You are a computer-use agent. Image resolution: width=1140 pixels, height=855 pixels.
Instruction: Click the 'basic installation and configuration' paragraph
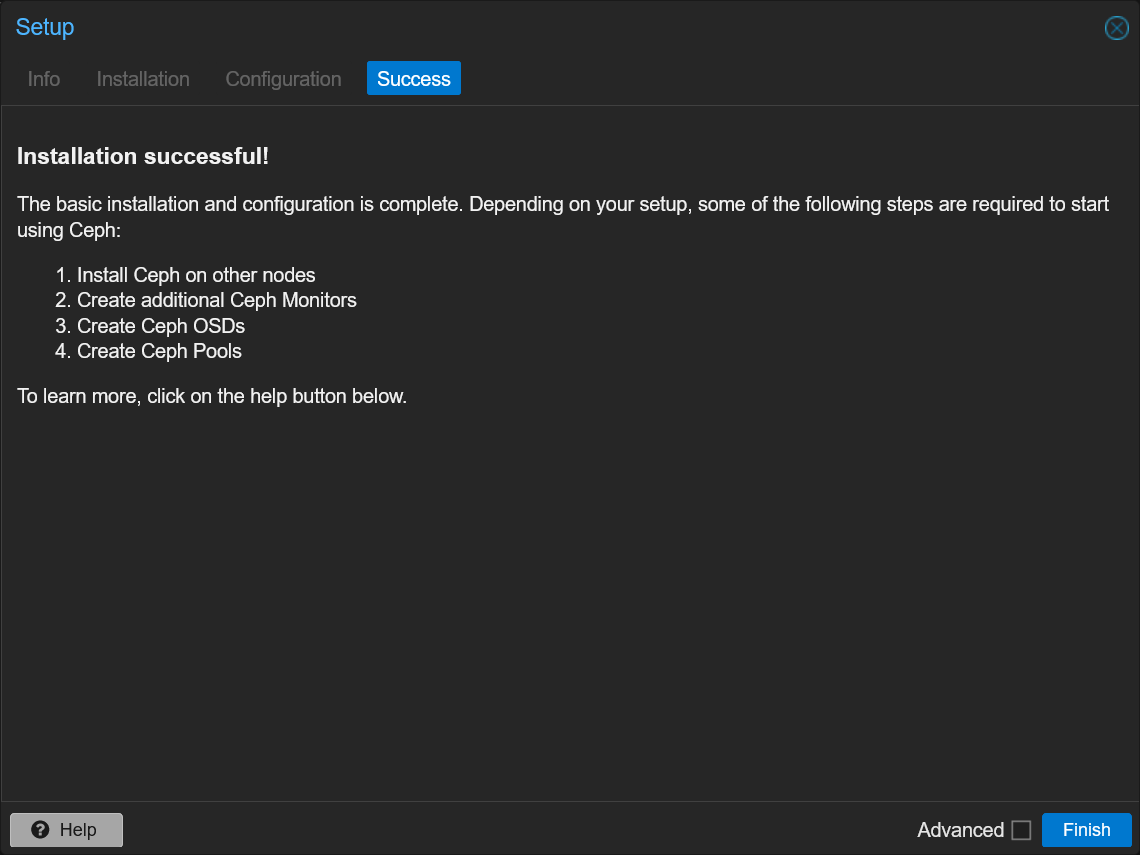[563, 217]
